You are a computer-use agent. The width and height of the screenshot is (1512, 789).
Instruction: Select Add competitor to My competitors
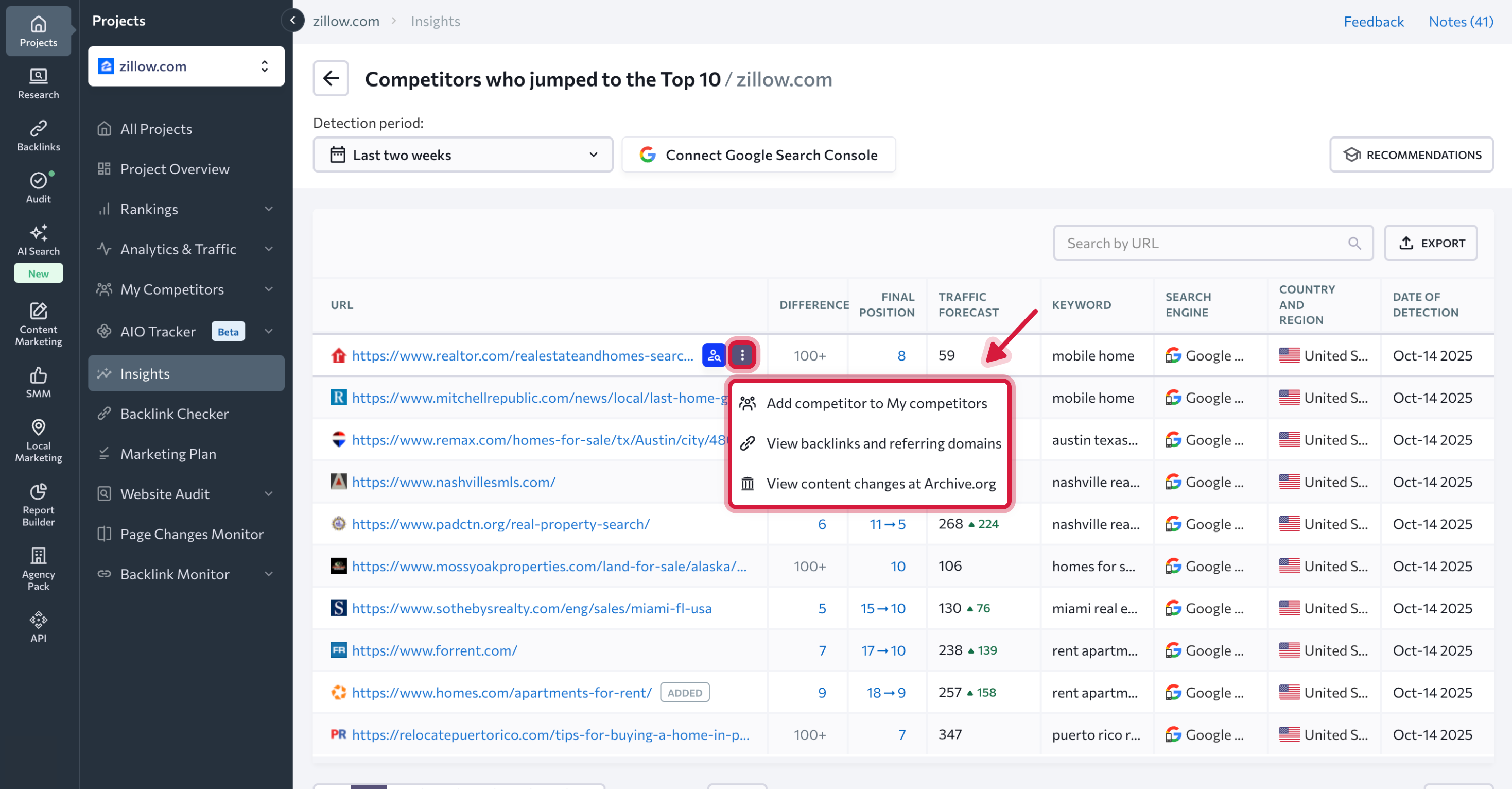[876, 403]
